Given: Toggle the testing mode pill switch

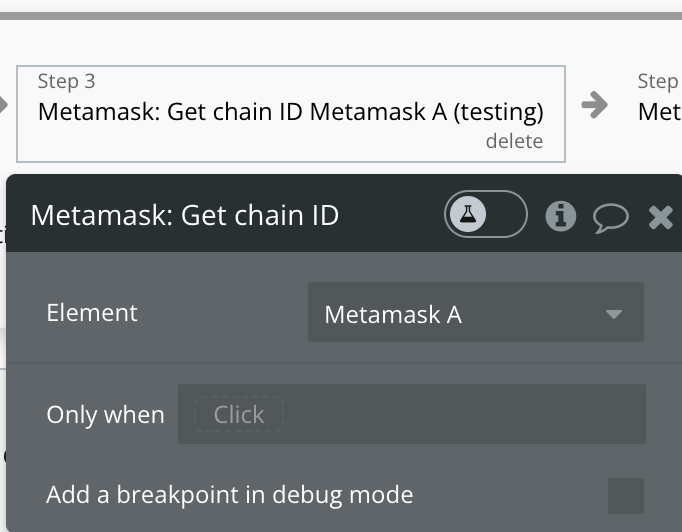Looking at the screenshot, I should click(486, 214).
